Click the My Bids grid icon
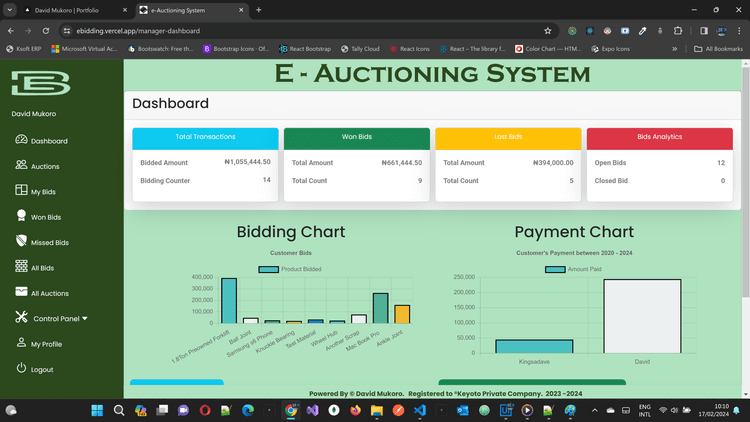 (x=21, y=190)
